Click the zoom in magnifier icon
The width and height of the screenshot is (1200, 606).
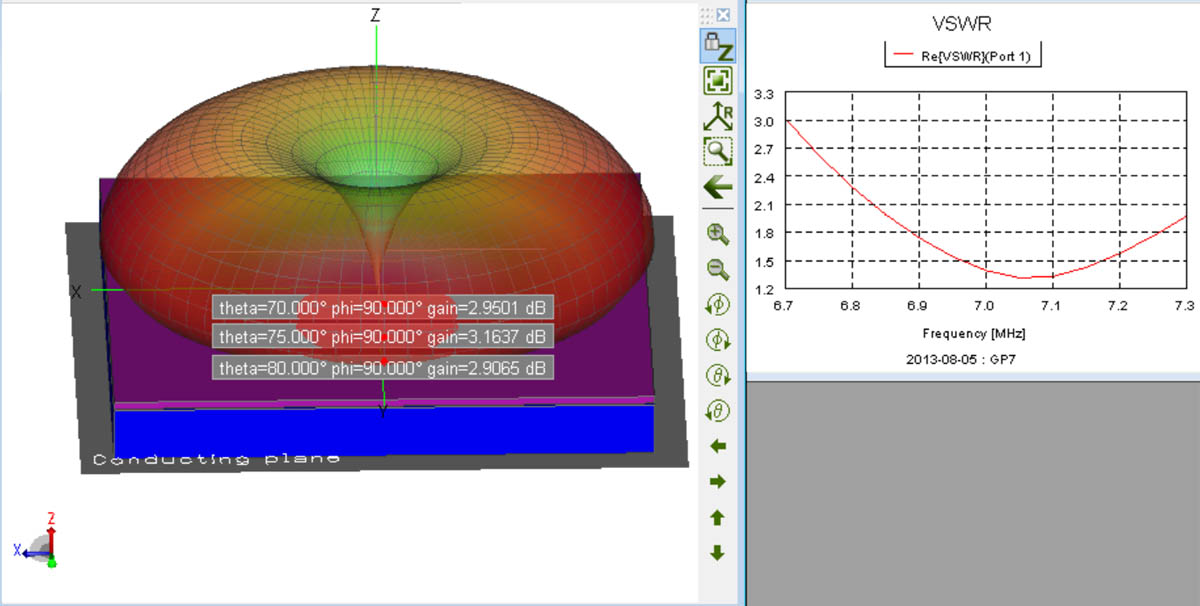pos(718,233)
